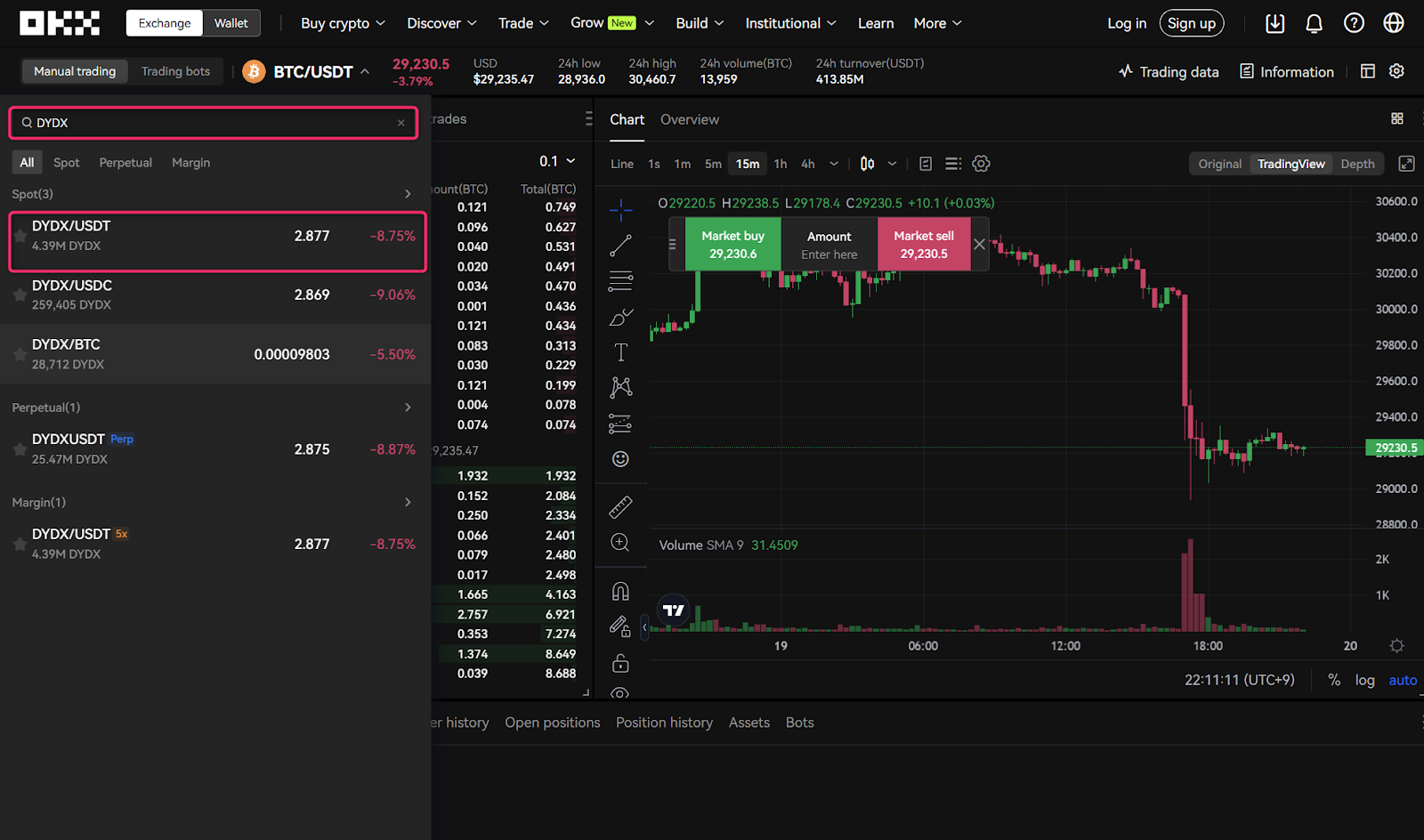Open the notifications bell
The height and width of the screenshot is (840, 1424).
click(x=1314, y=23)
